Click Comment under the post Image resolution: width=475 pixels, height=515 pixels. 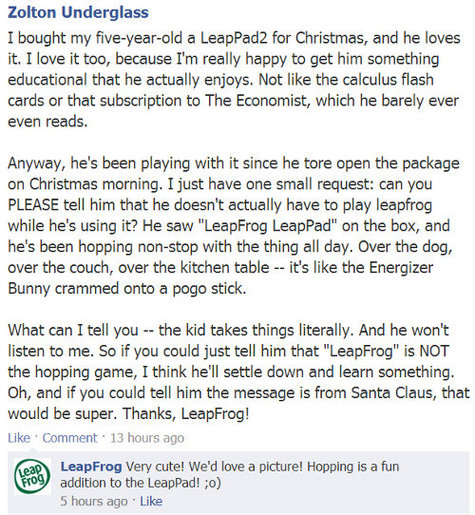[x=70, y=438]
